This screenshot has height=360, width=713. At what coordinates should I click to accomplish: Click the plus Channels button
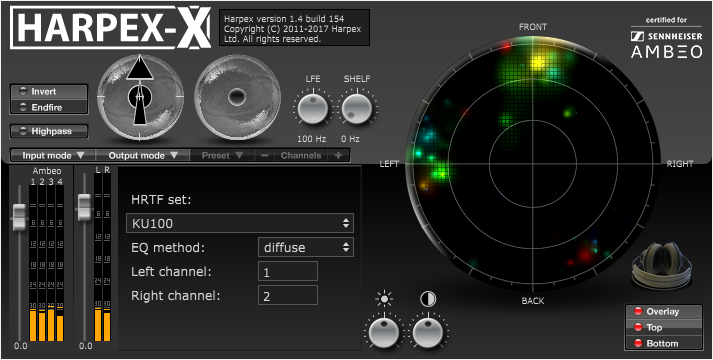(x=338, y=155)
